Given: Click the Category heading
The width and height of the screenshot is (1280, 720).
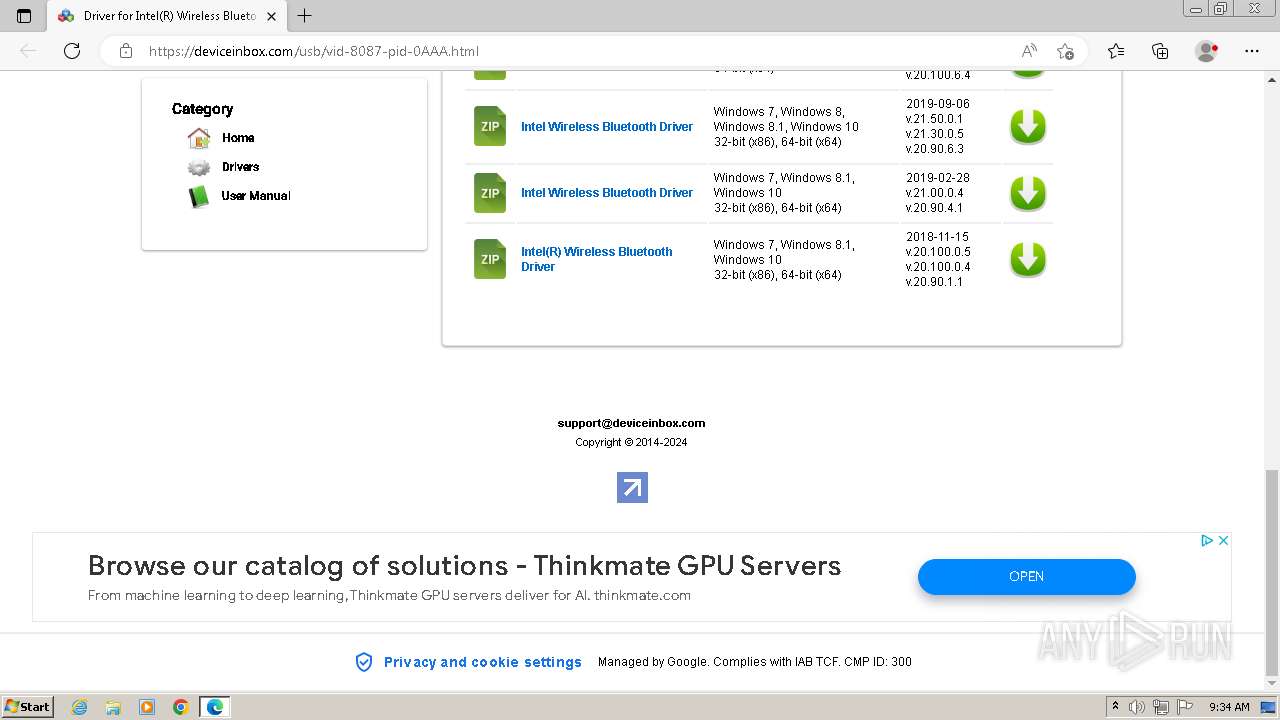Looking at the screenshot, I should (x=202, y=109).
